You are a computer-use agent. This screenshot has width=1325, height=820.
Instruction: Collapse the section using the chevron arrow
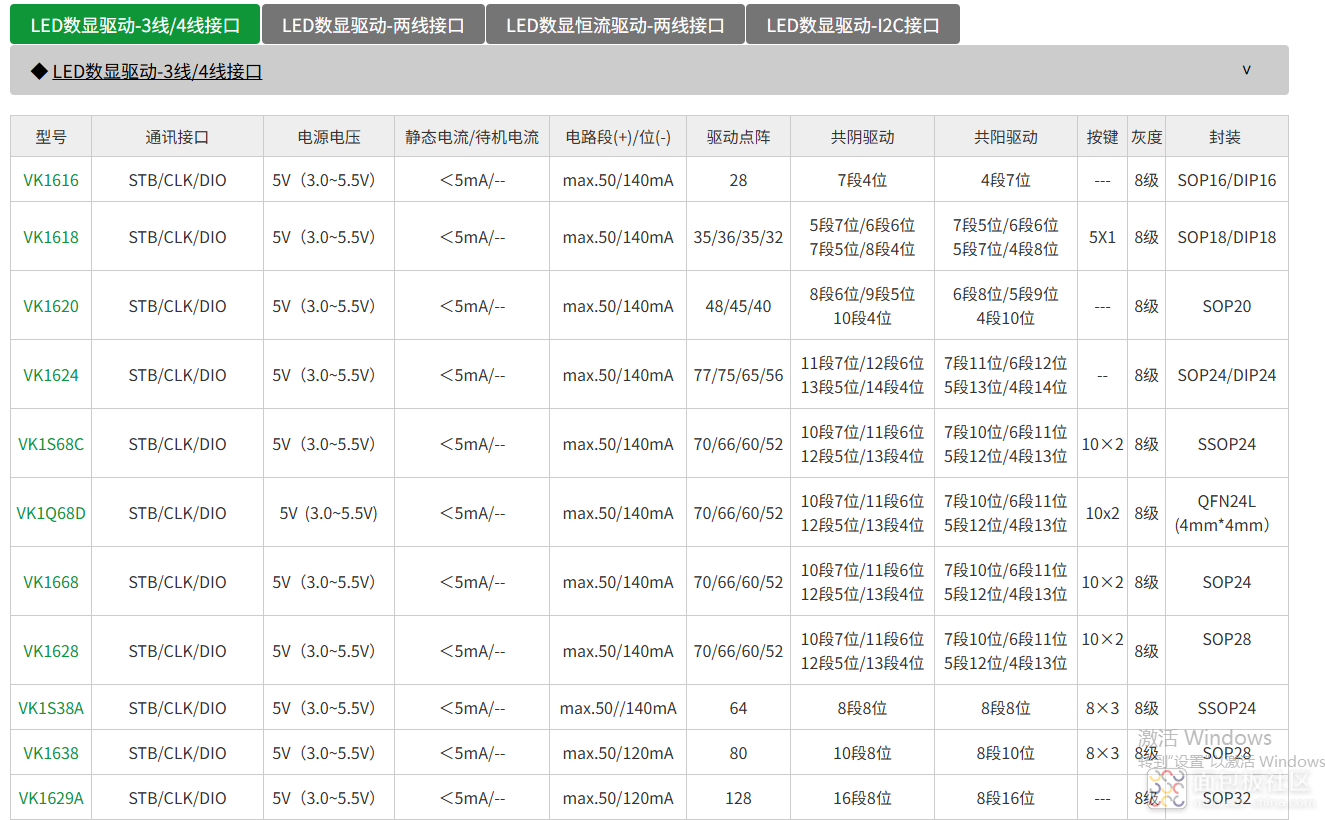pos(1246,70)
